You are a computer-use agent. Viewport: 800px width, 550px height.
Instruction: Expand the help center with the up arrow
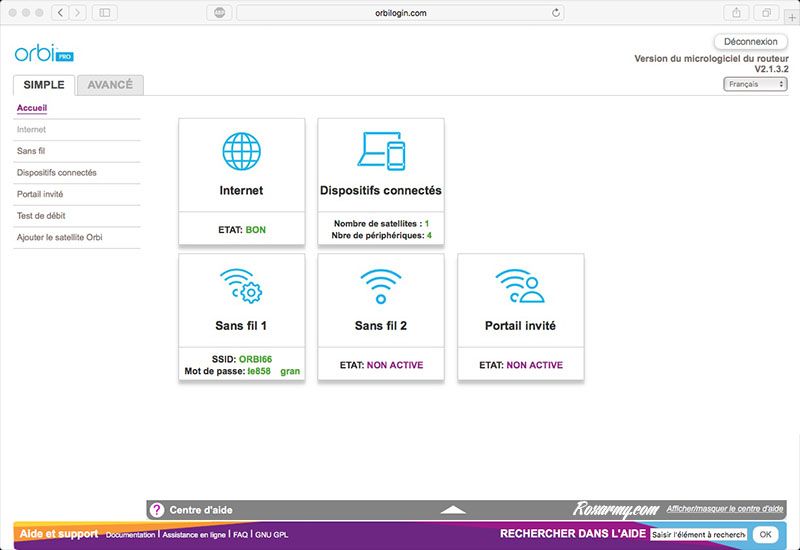(x=453, y=510)
